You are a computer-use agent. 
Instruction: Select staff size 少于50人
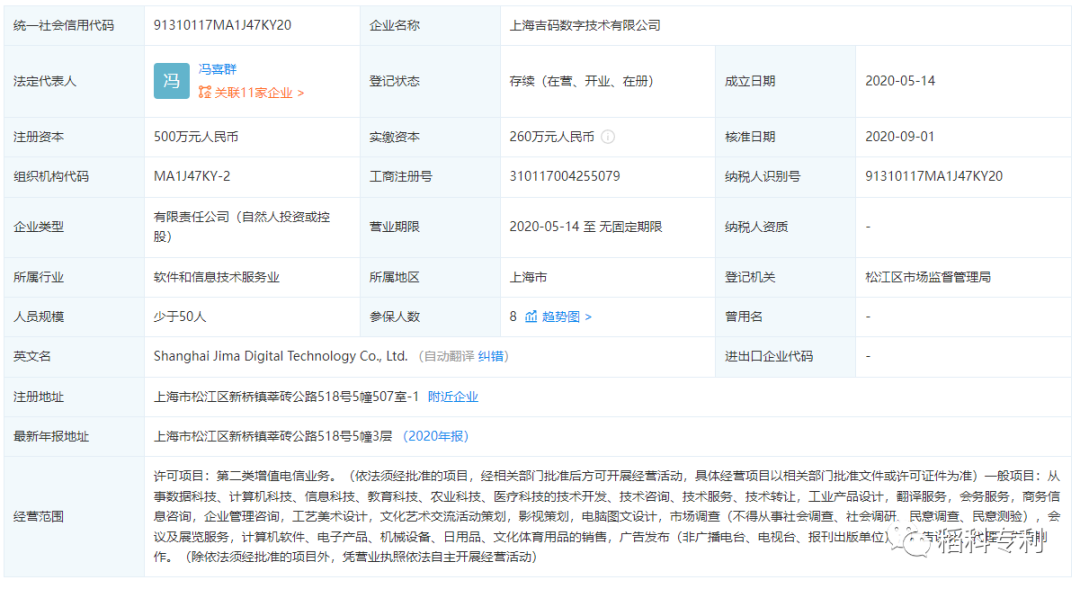click(180, 317)
